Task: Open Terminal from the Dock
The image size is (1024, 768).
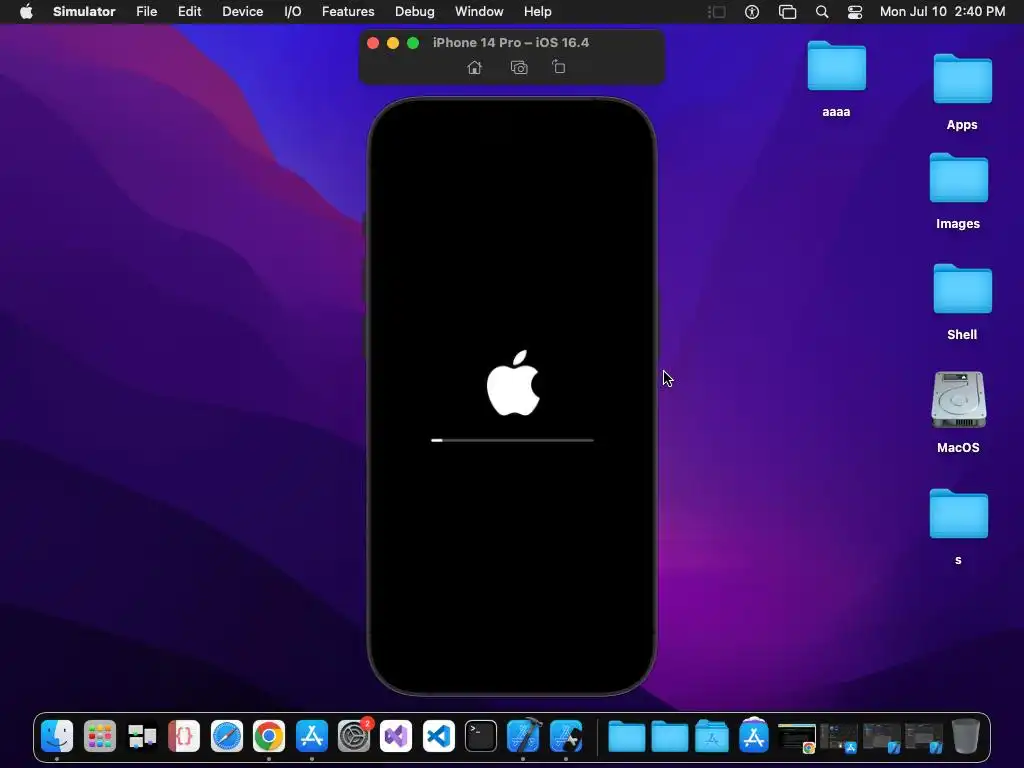Action: [481, 736]
